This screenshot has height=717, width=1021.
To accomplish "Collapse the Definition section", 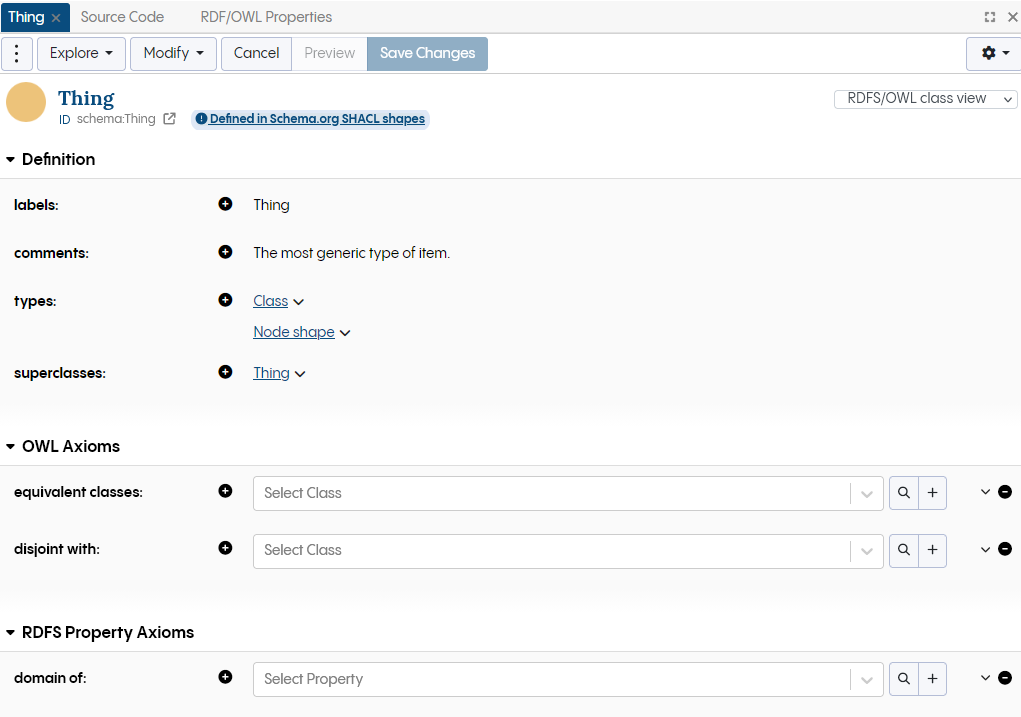I will tap(11, 160).
